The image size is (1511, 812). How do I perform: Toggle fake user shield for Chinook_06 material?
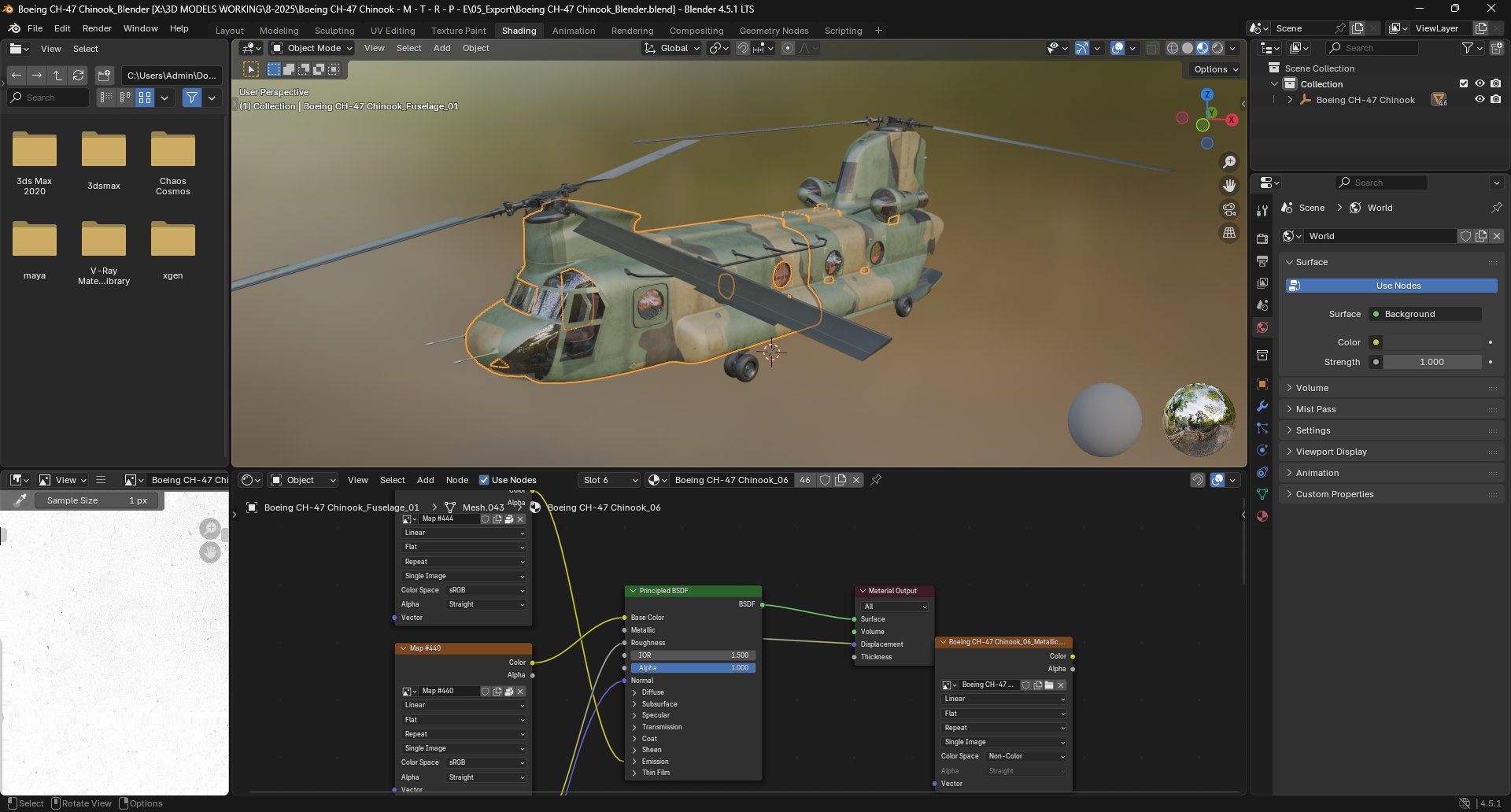825,480
